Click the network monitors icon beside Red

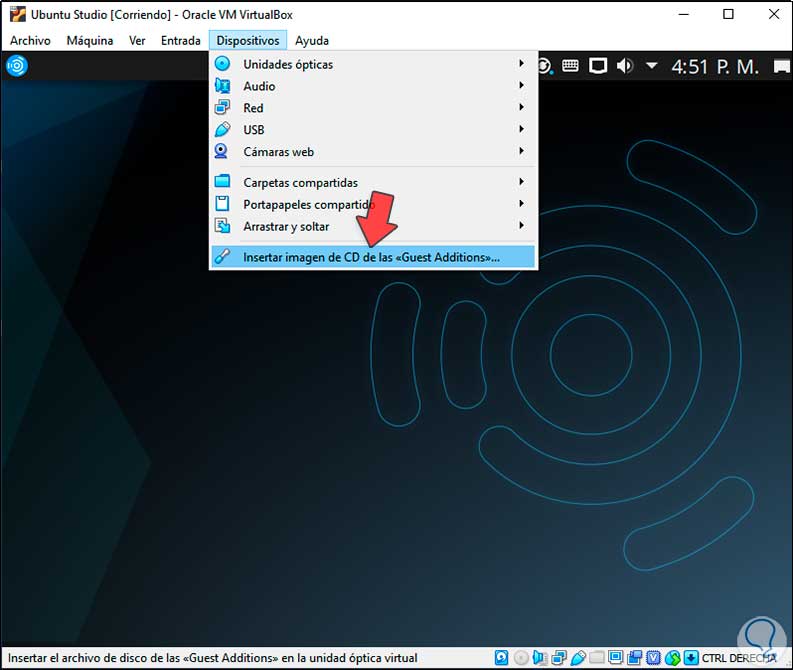[x=223, y=108]
